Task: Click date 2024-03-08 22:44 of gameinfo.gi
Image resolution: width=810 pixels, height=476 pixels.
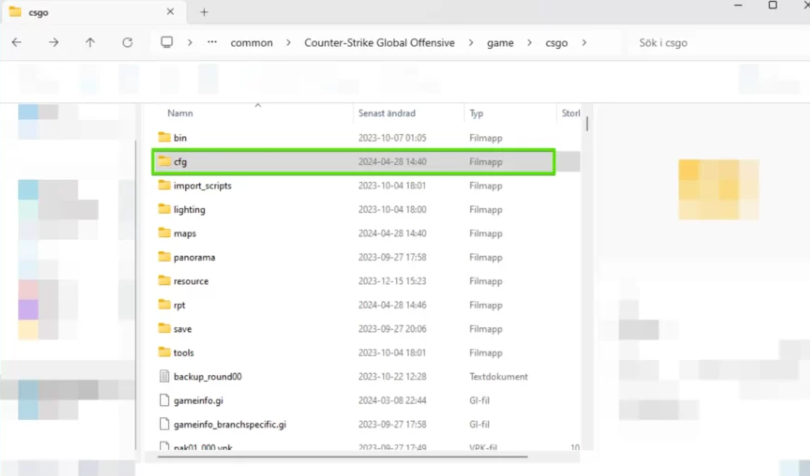Action: click(x=392, y=401)
